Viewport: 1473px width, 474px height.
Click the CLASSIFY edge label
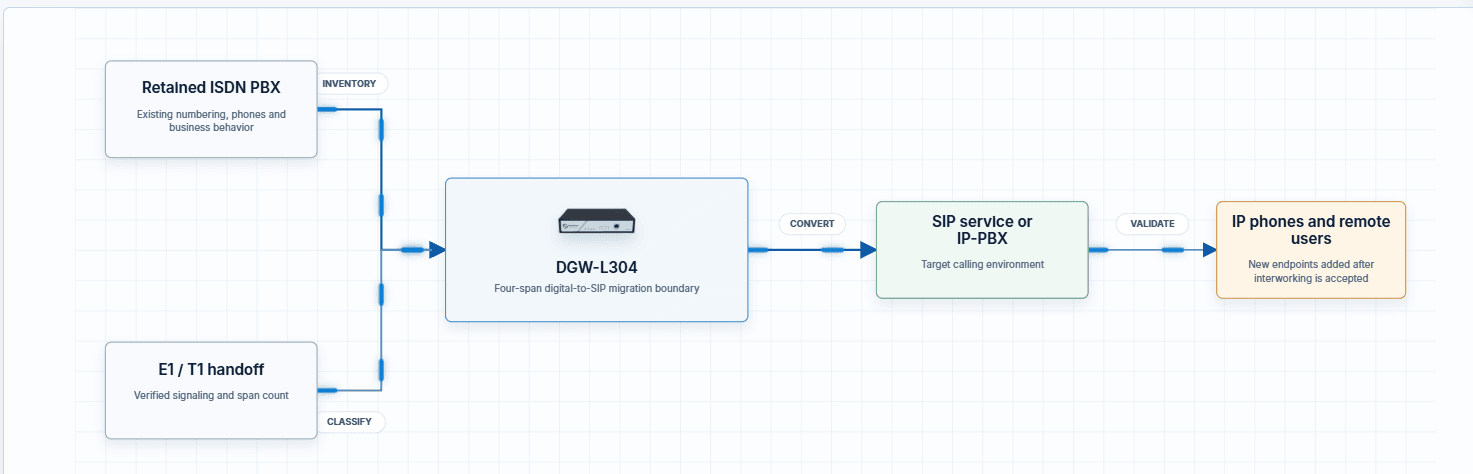click(x=349, y=422)
